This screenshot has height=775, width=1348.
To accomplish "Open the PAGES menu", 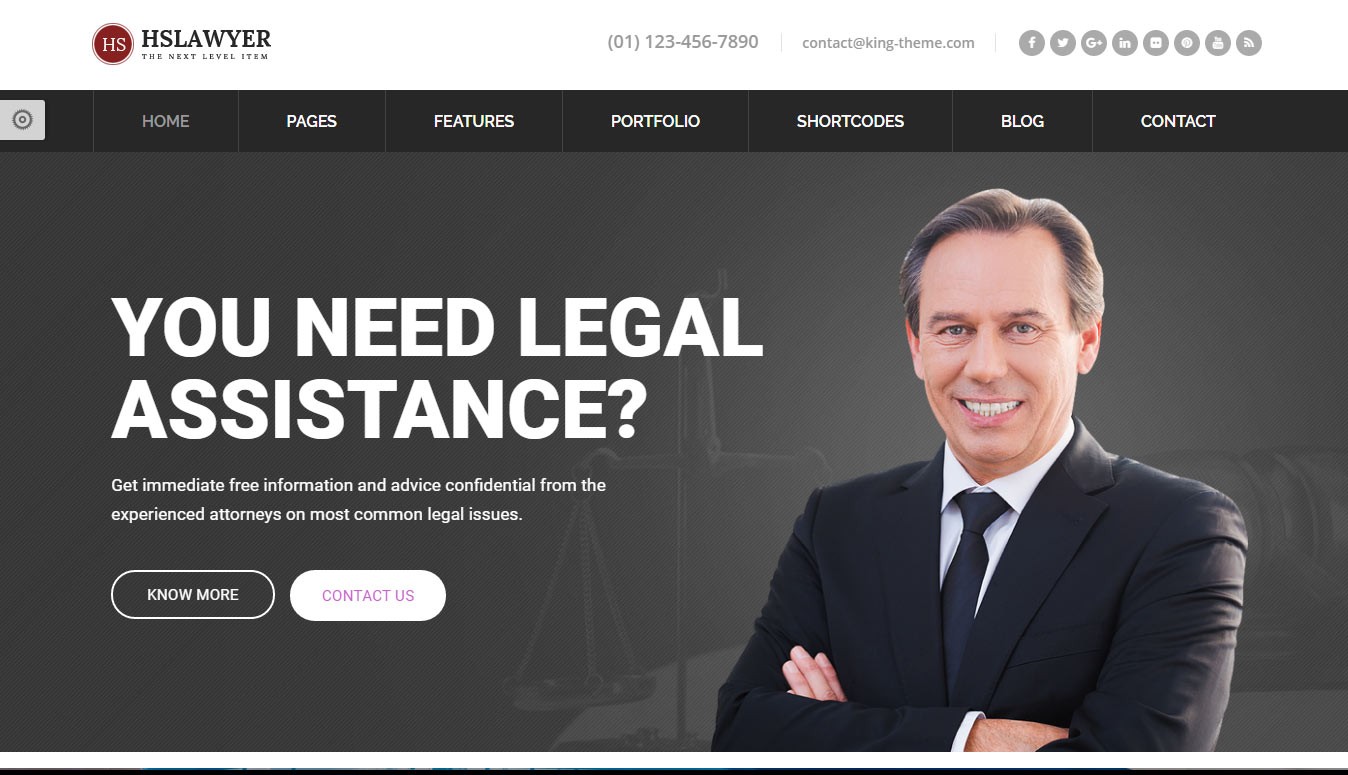I will click(312, 121).
